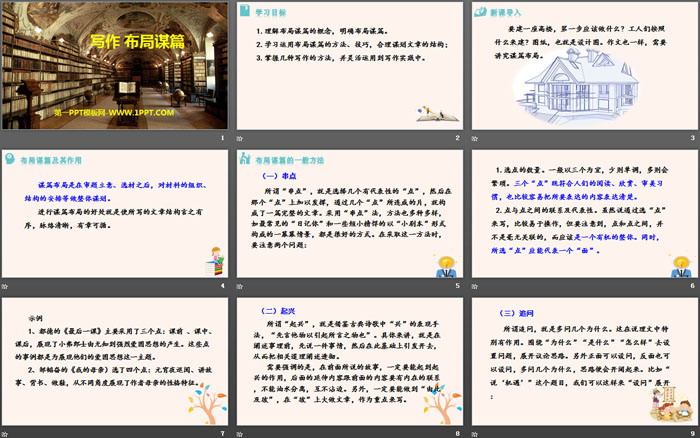The height and width of the screenshot is (438, 700).
Task: Click the child on books graphic, slide 4
Action: 215,261
